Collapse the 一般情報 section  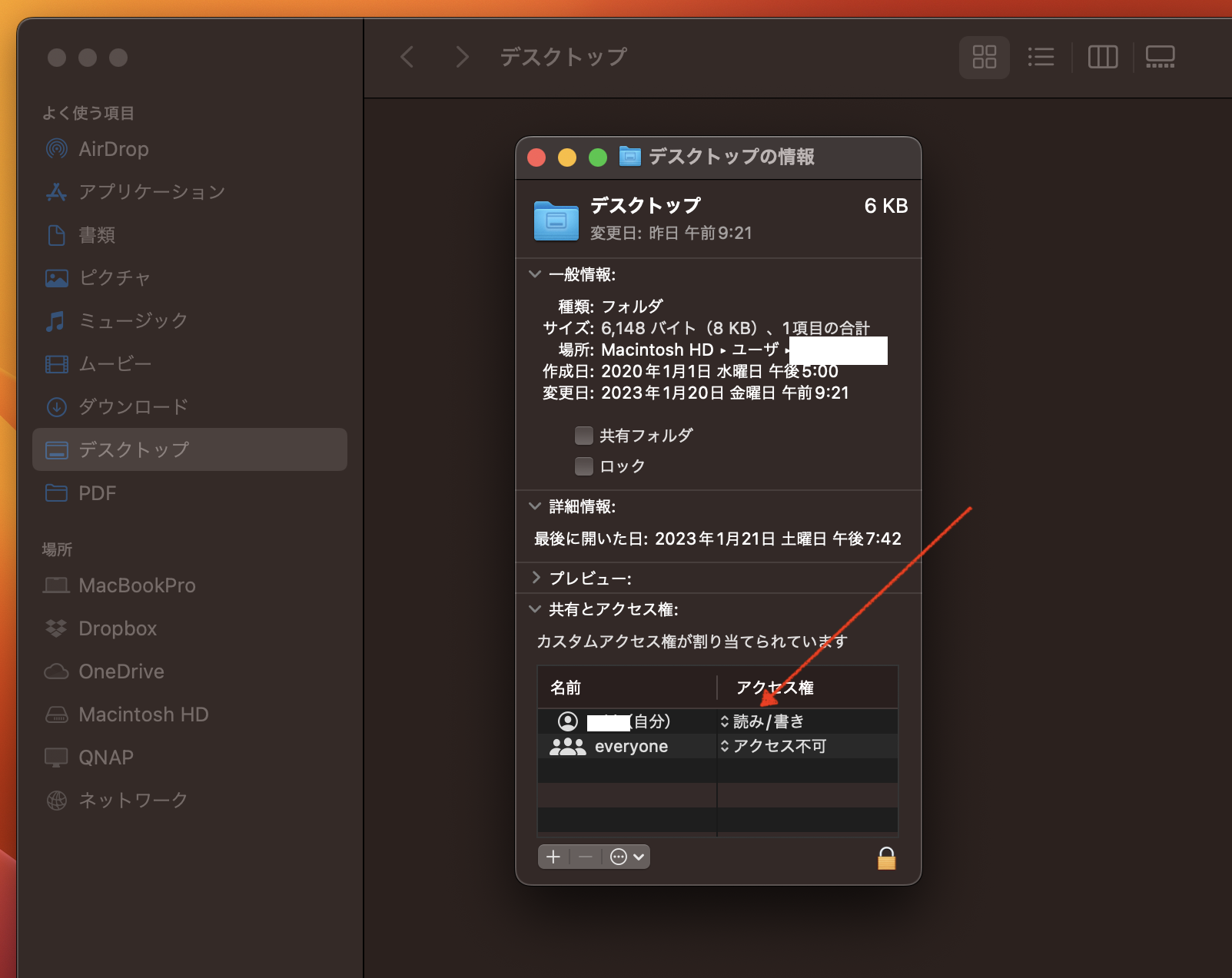click(535, 274)
